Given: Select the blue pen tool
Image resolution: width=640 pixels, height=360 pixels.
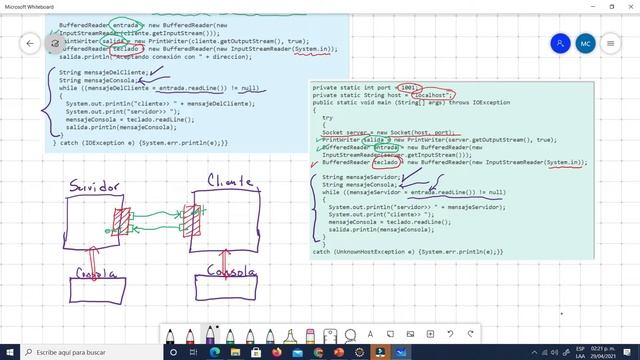Looking at the screenshot, I should [270, 336].
